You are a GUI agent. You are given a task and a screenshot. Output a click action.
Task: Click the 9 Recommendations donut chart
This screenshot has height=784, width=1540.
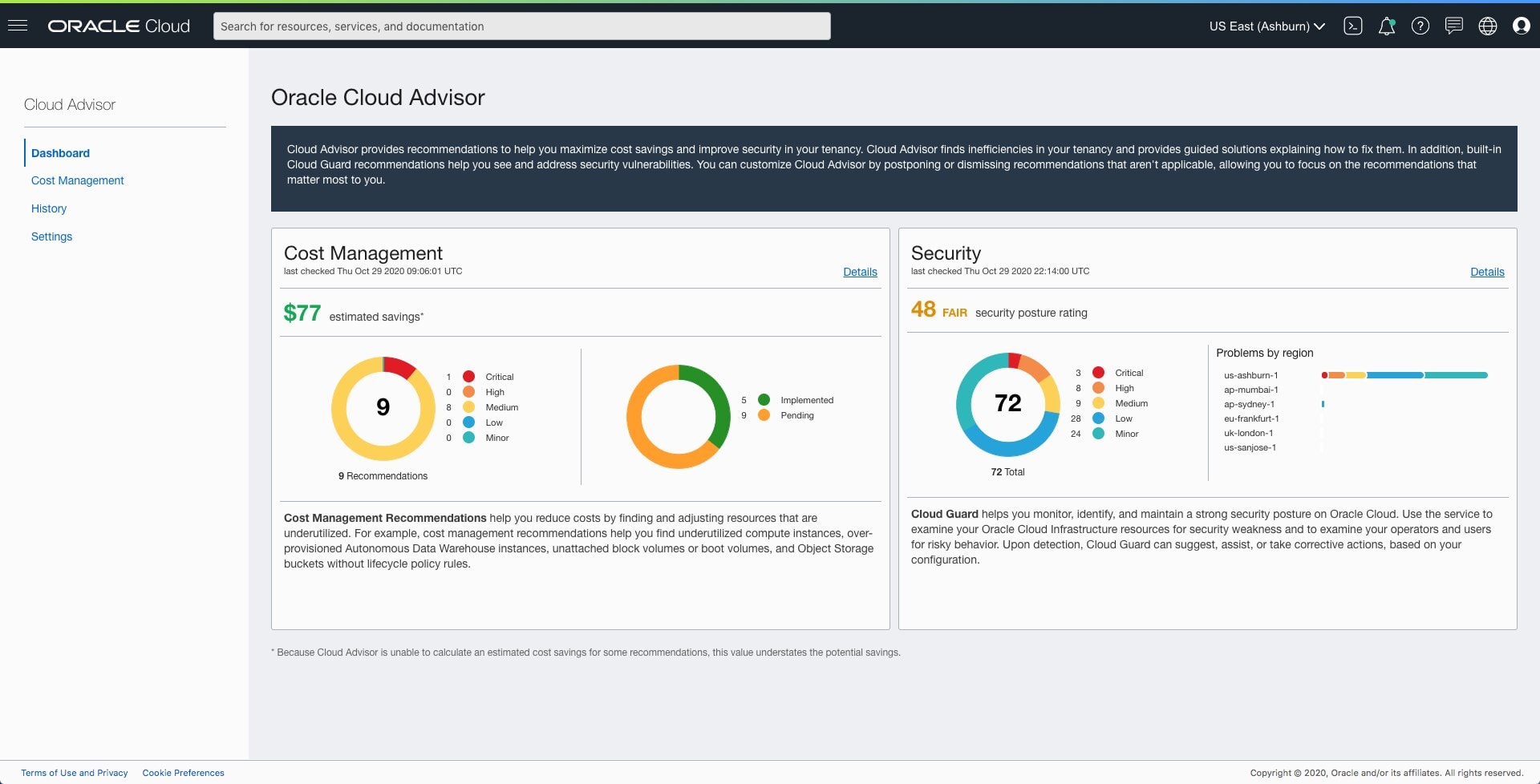click(383, 409)
